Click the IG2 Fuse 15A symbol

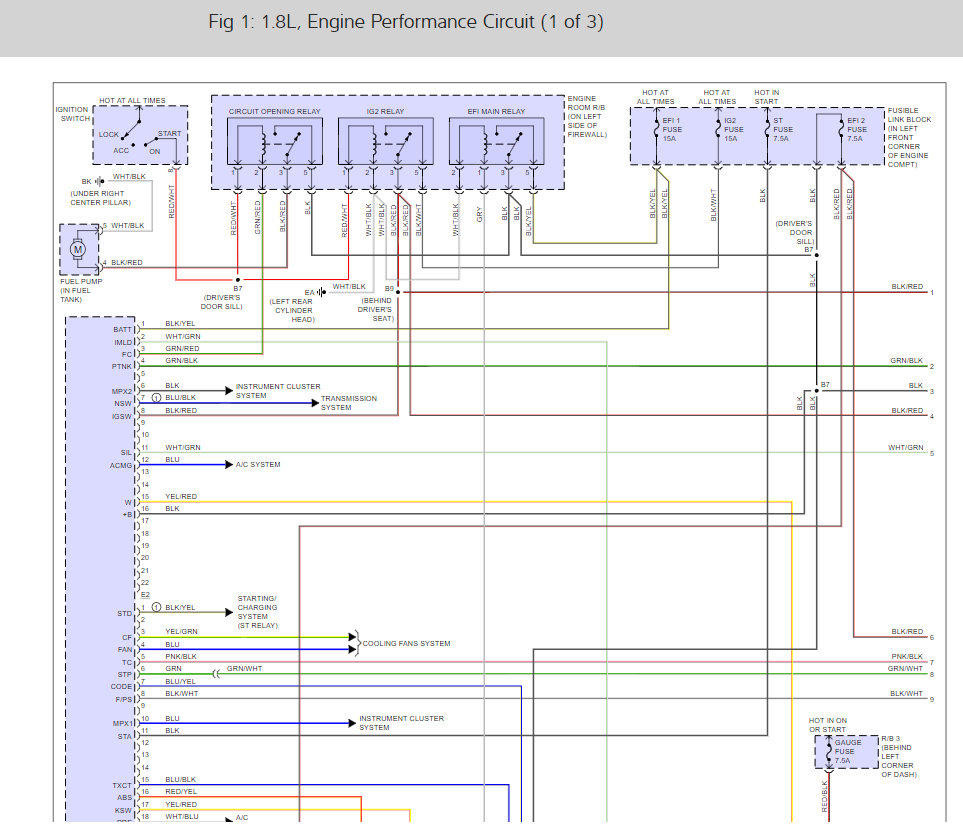pos(717,129)
